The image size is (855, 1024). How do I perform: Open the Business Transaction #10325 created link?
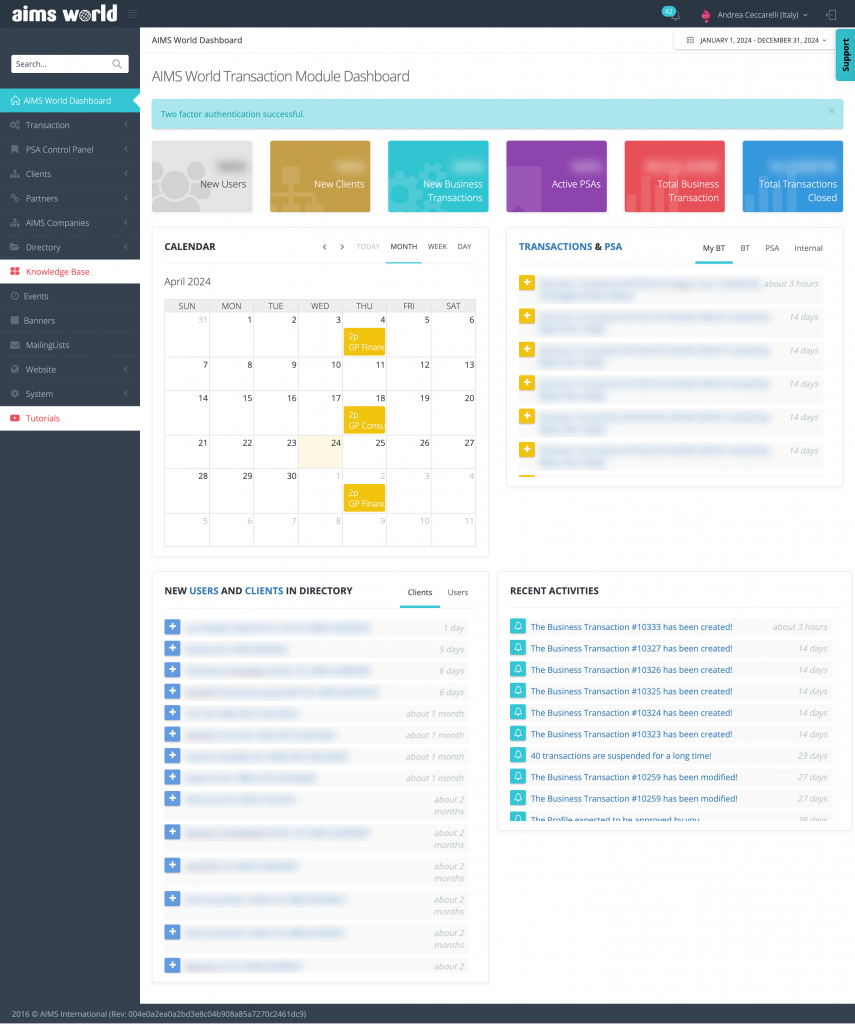[x=631, y=692]
